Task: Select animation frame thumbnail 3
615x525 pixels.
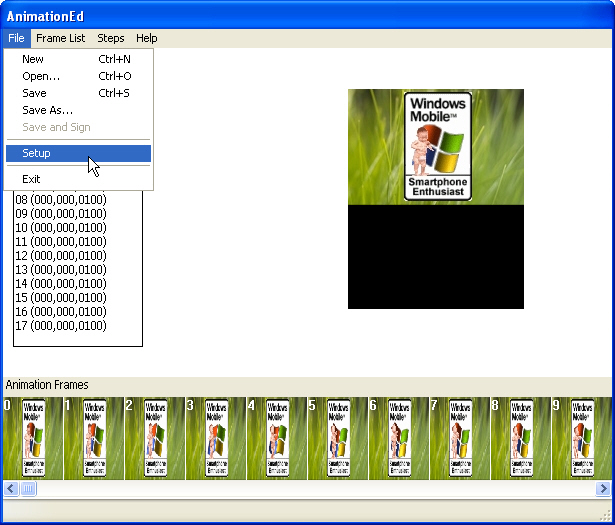Action: coord(216,438)
